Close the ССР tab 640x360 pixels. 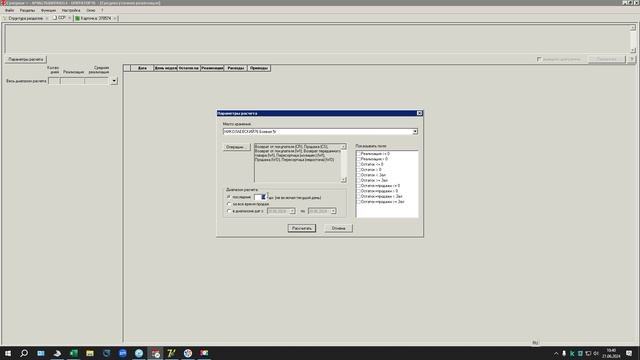[69, 18]
